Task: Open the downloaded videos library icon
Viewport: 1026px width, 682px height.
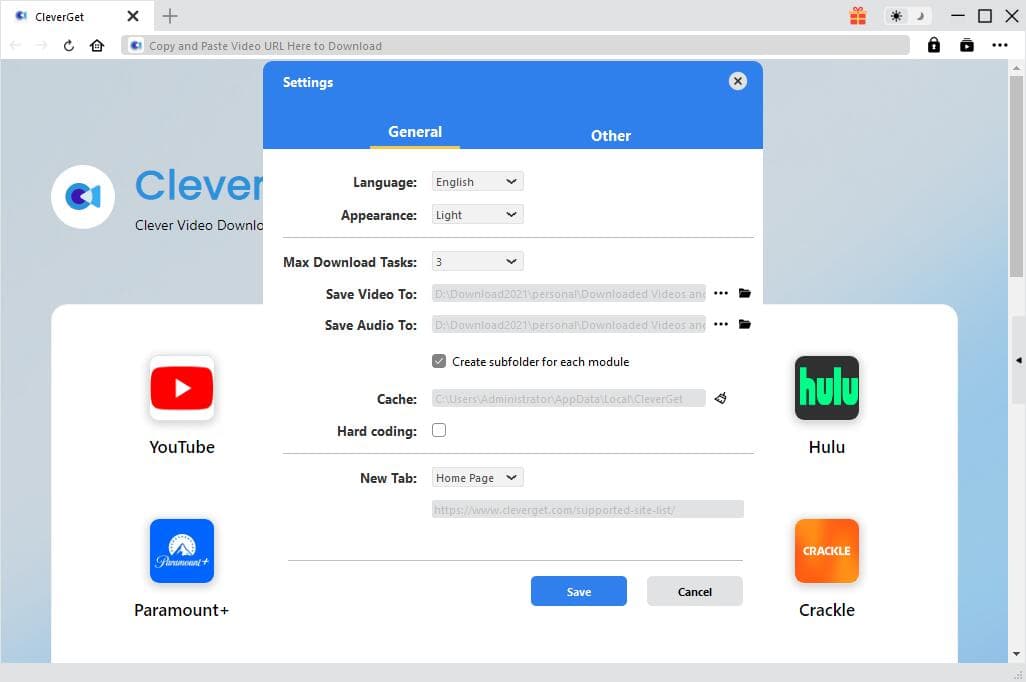Action: (966, 45)
